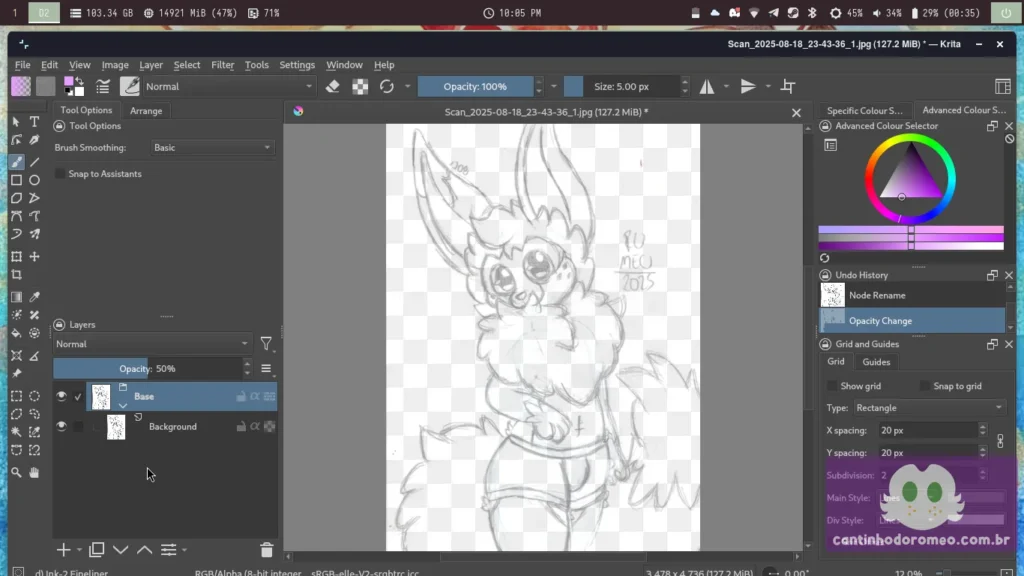Expand the mirror tool options arrow
1024x576 pixels.
[726, 86]
